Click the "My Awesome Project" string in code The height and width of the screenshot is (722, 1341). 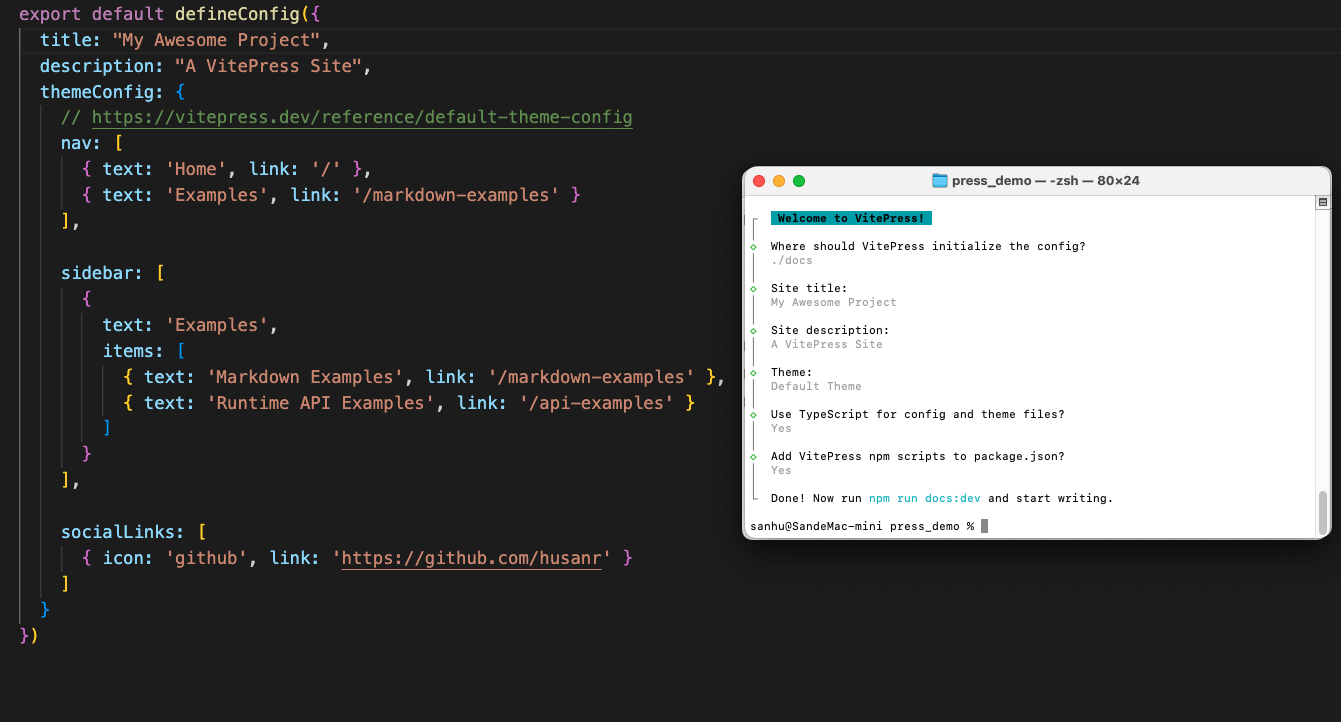pos(216,41)
